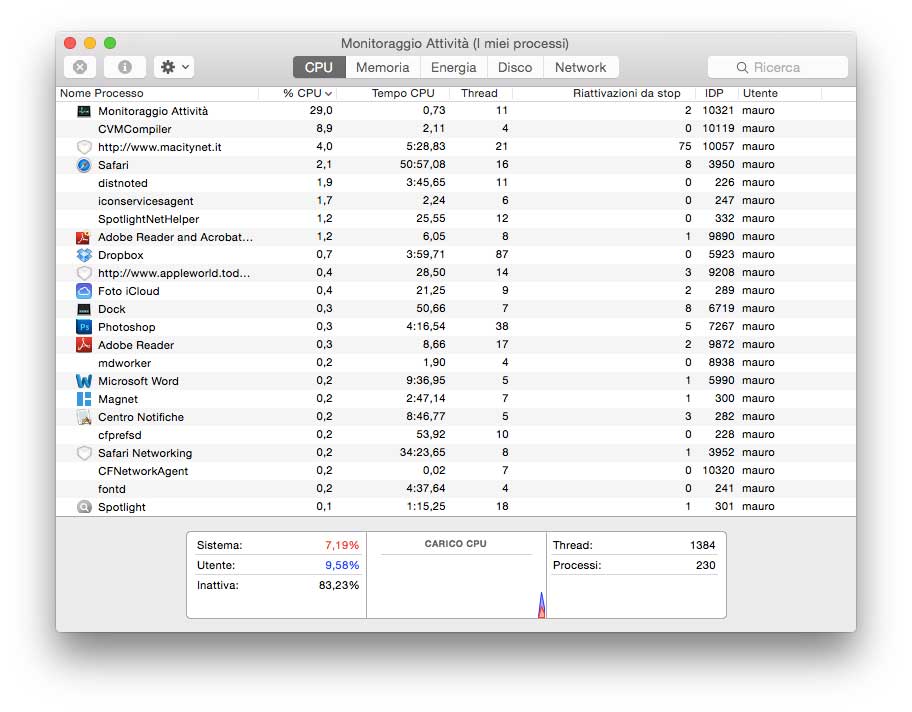Click the red close window button
Image resolution: width=912 pixels, height=712 pixels.
click(70, 43)
